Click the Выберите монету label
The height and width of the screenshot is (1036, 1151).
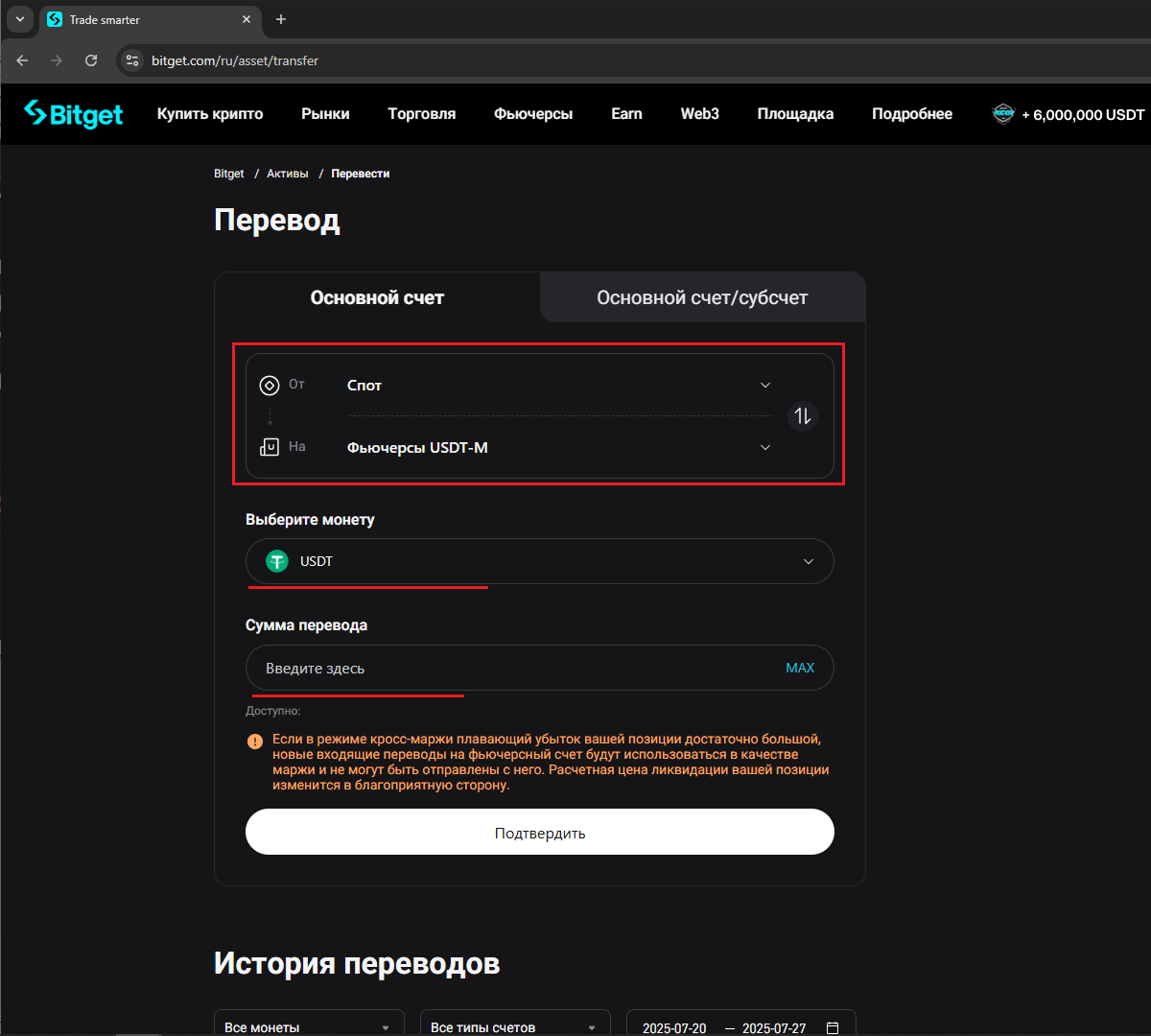click(310, 520)
